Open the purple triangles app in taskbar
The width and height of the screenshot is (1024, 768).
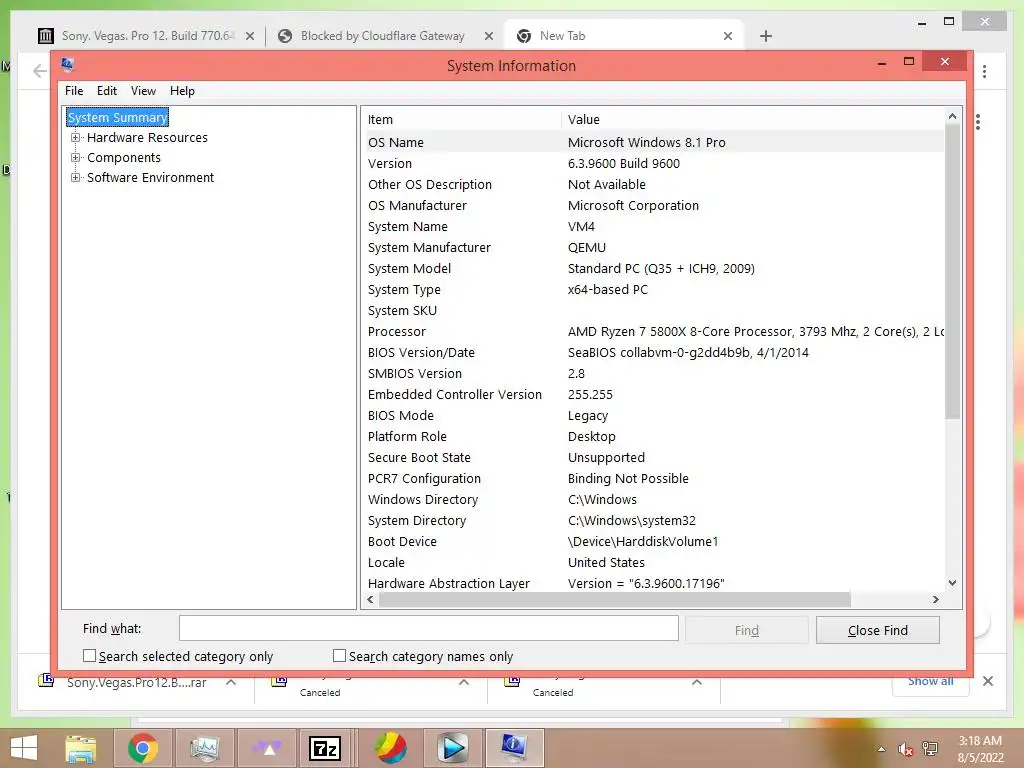point(266,748)
